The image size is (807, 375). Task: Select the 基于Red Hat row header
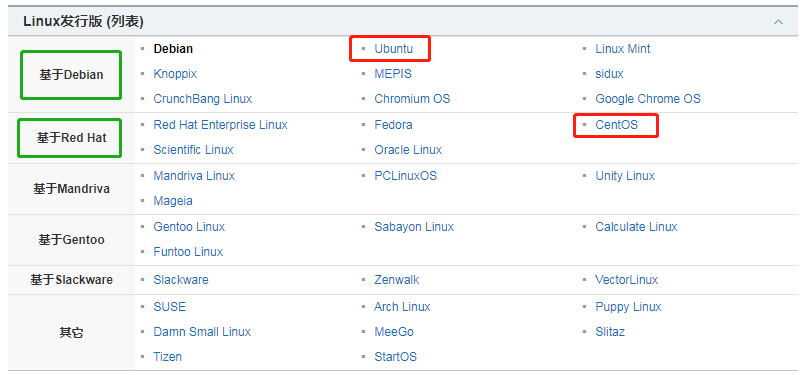71,138
